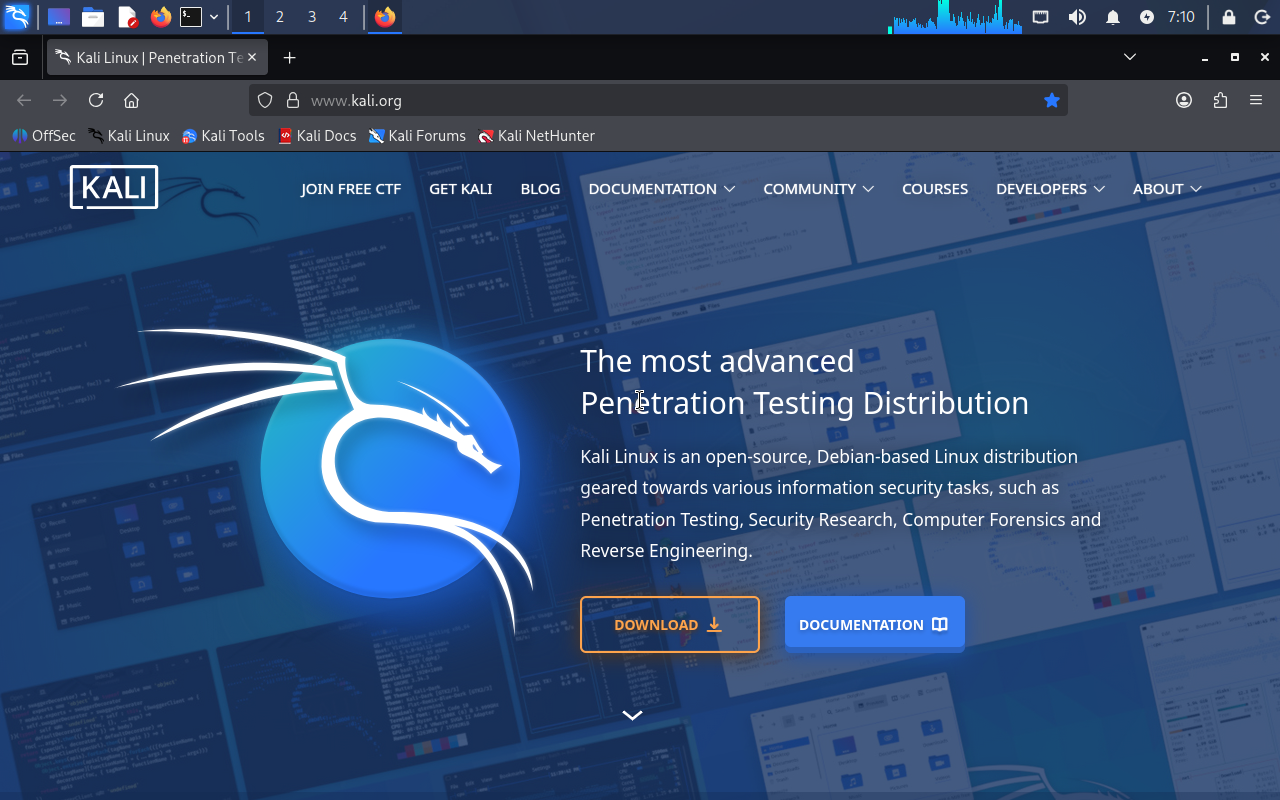Screen dimensions: 1280x800
Task: Open Firefox hamburger application menu
Action: tap(1256, 100)
